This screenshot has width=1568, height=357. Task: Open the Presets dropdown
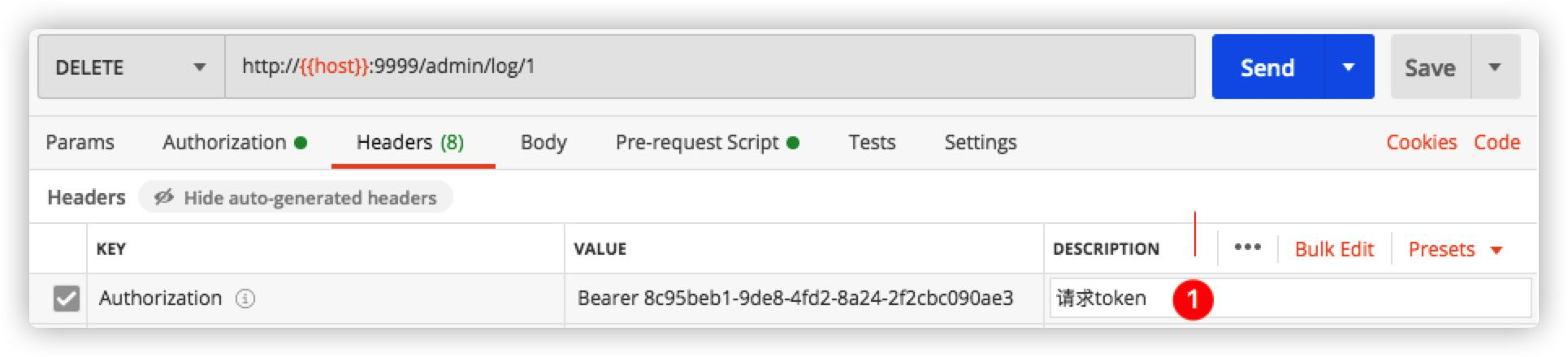[1455, 249]
